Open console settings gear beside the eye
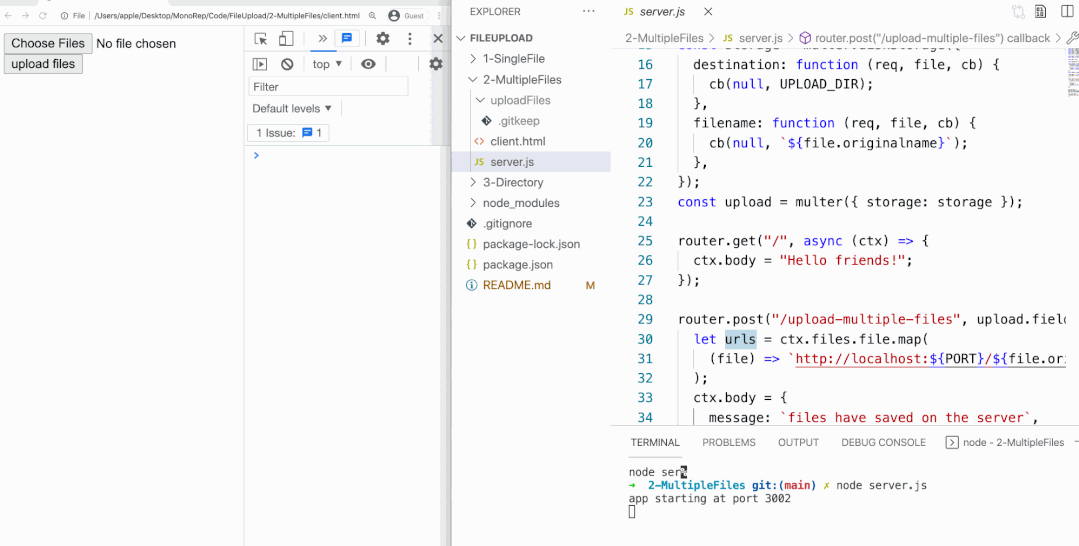 436,64
